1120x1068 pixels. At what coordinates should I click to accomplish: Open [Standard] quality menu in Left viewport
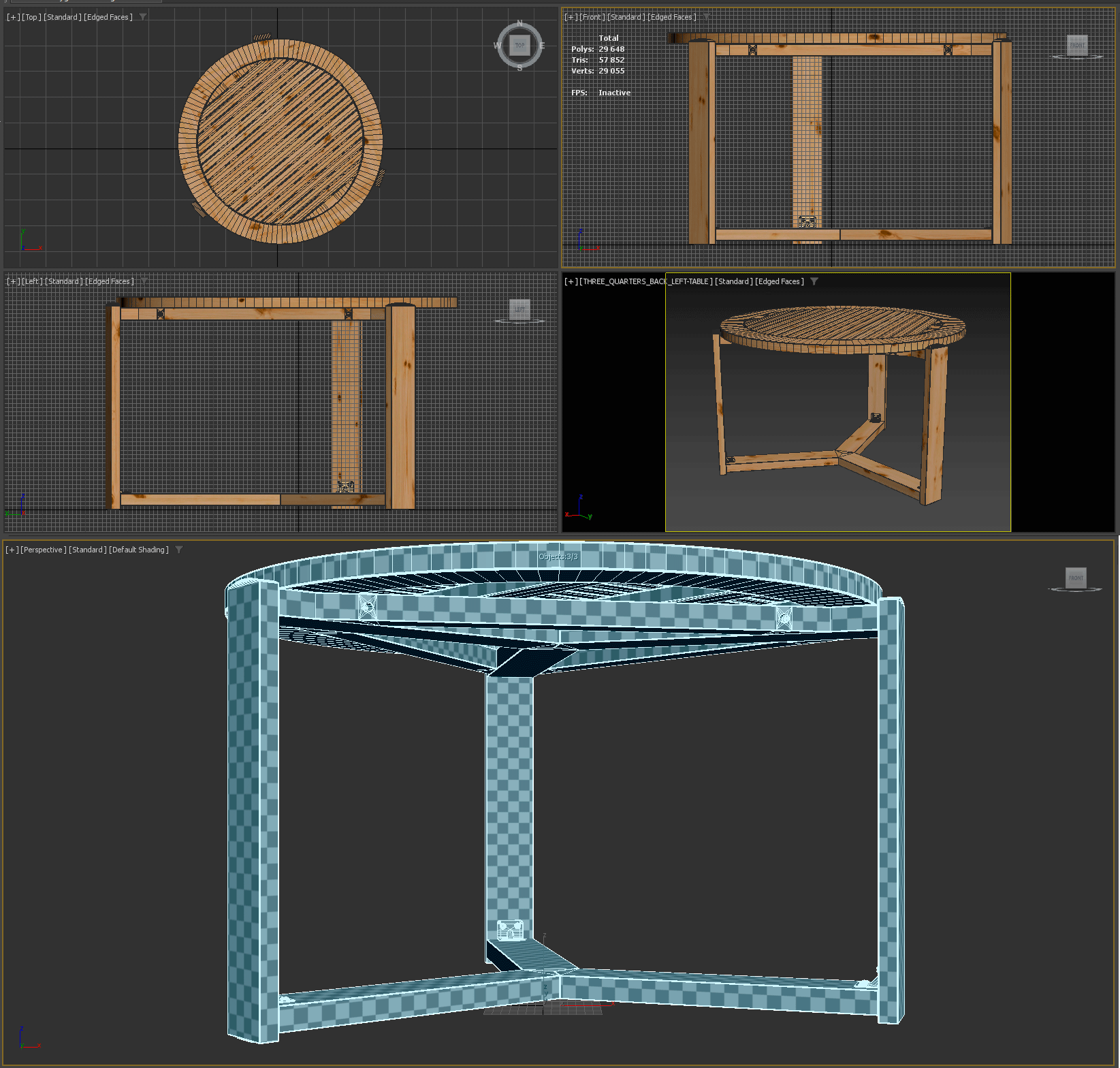click(64, 281)
